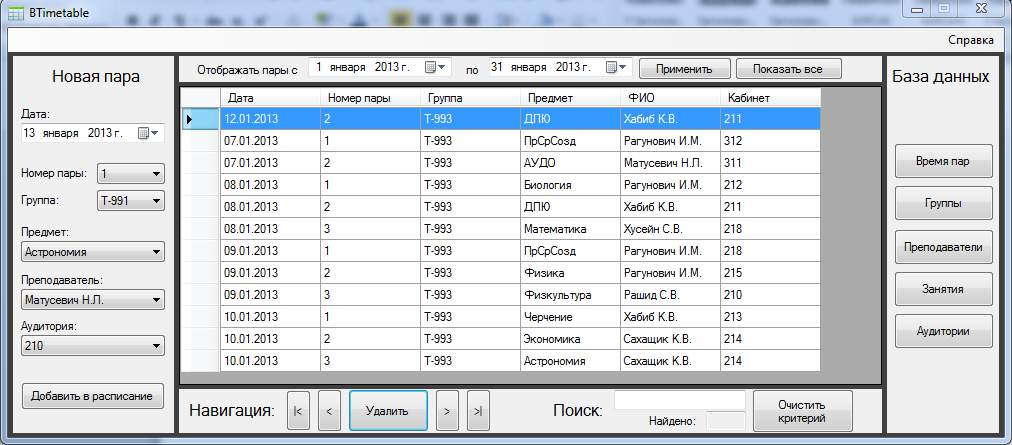The height and width of the screenshot is (445, 1012).
Task: Open the Аудитории database table
Action: 943,331
